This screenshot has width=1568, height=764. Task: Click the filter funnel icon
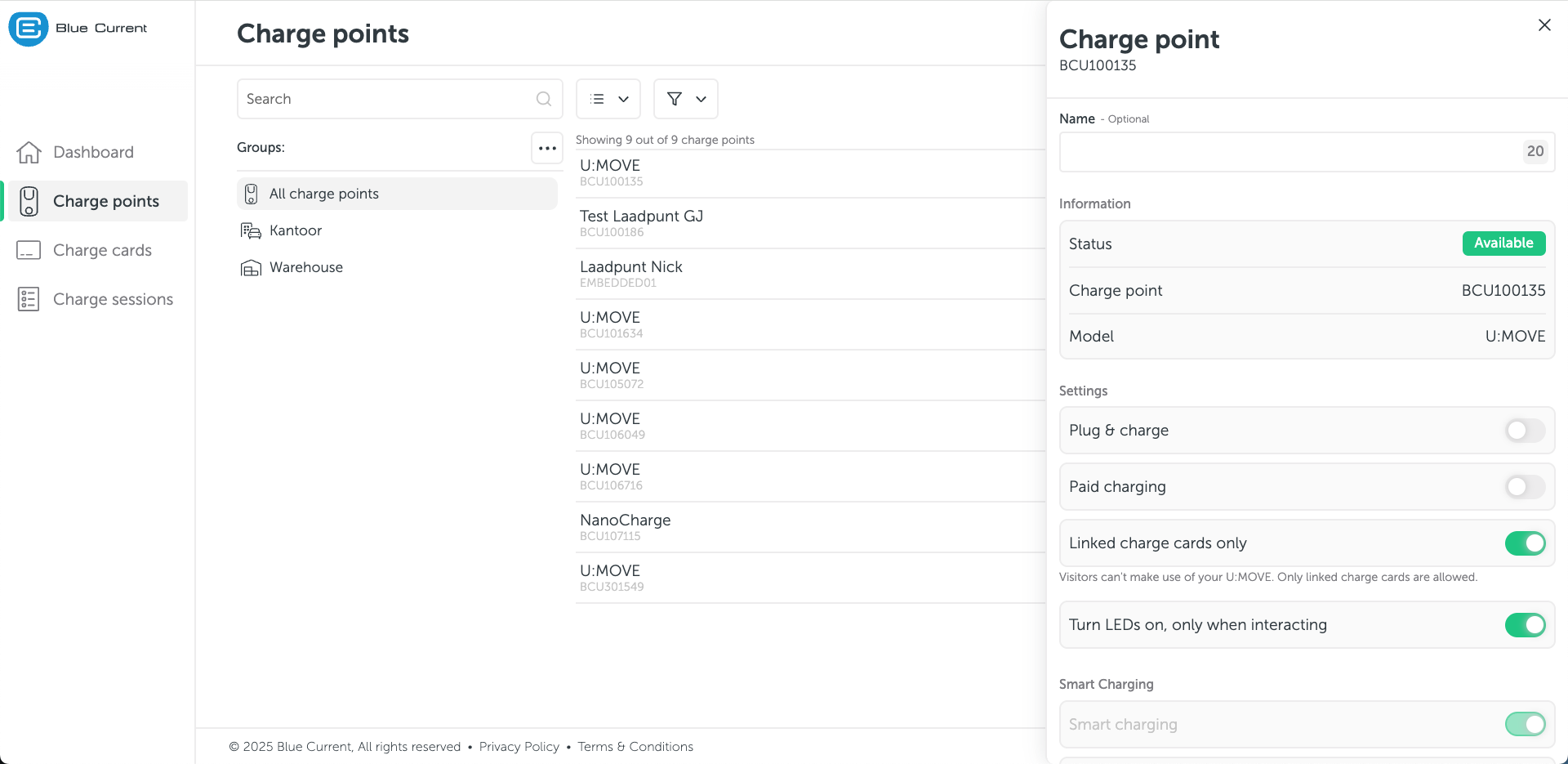point(675,99)
